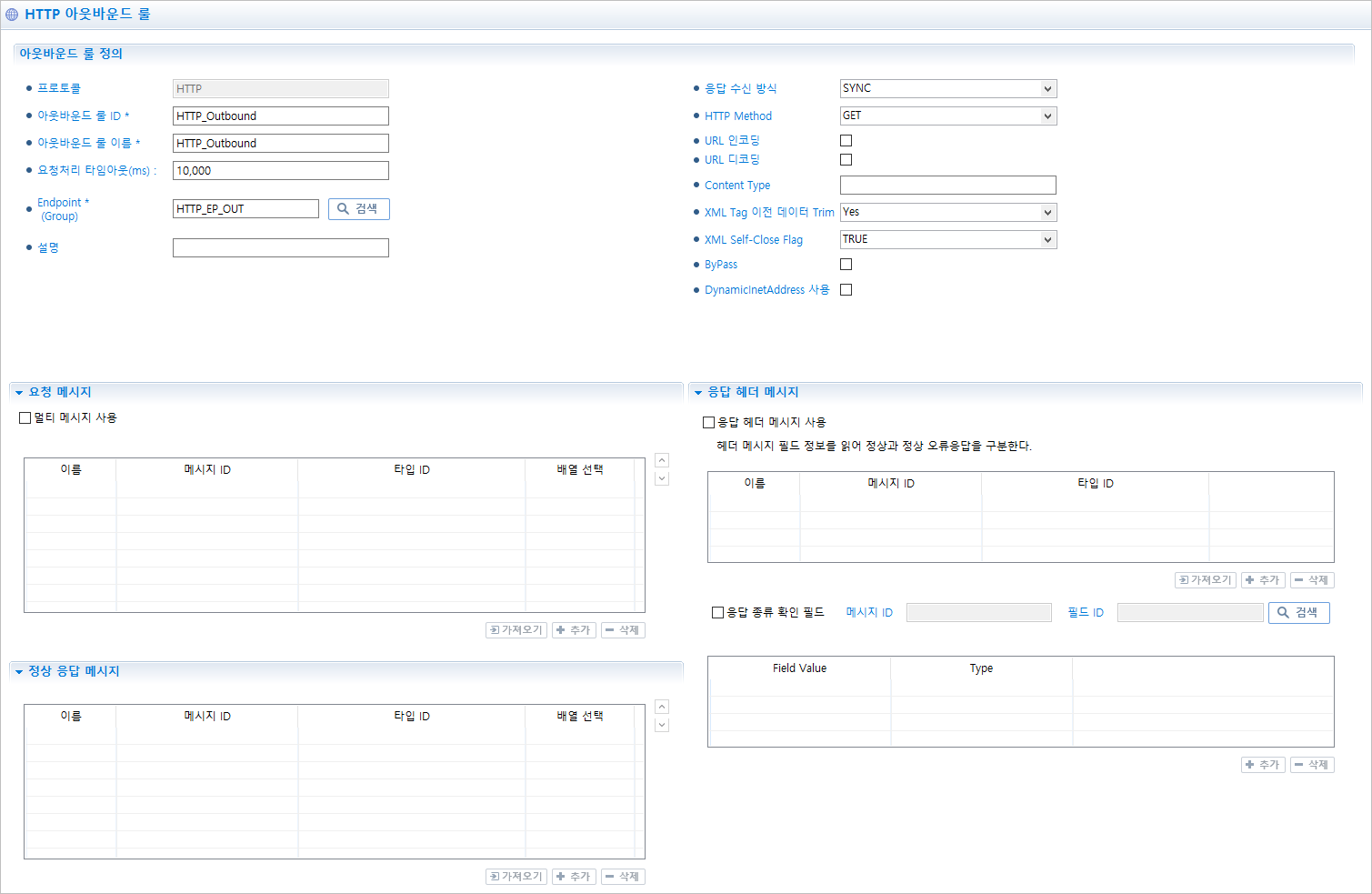
Task: Click 메시지 ID header in 요청 메시지 table
Action: pyautogui.click(x=207, y=469)
